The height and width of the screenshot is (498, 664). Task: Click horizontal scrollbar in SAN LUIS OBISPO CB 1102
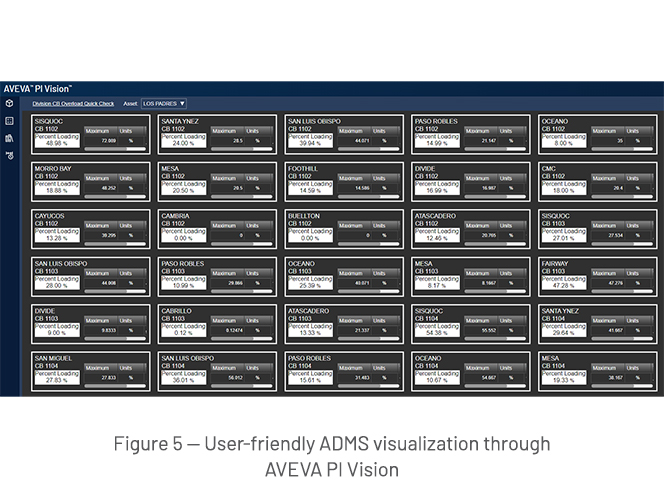[x=368, y=149]
